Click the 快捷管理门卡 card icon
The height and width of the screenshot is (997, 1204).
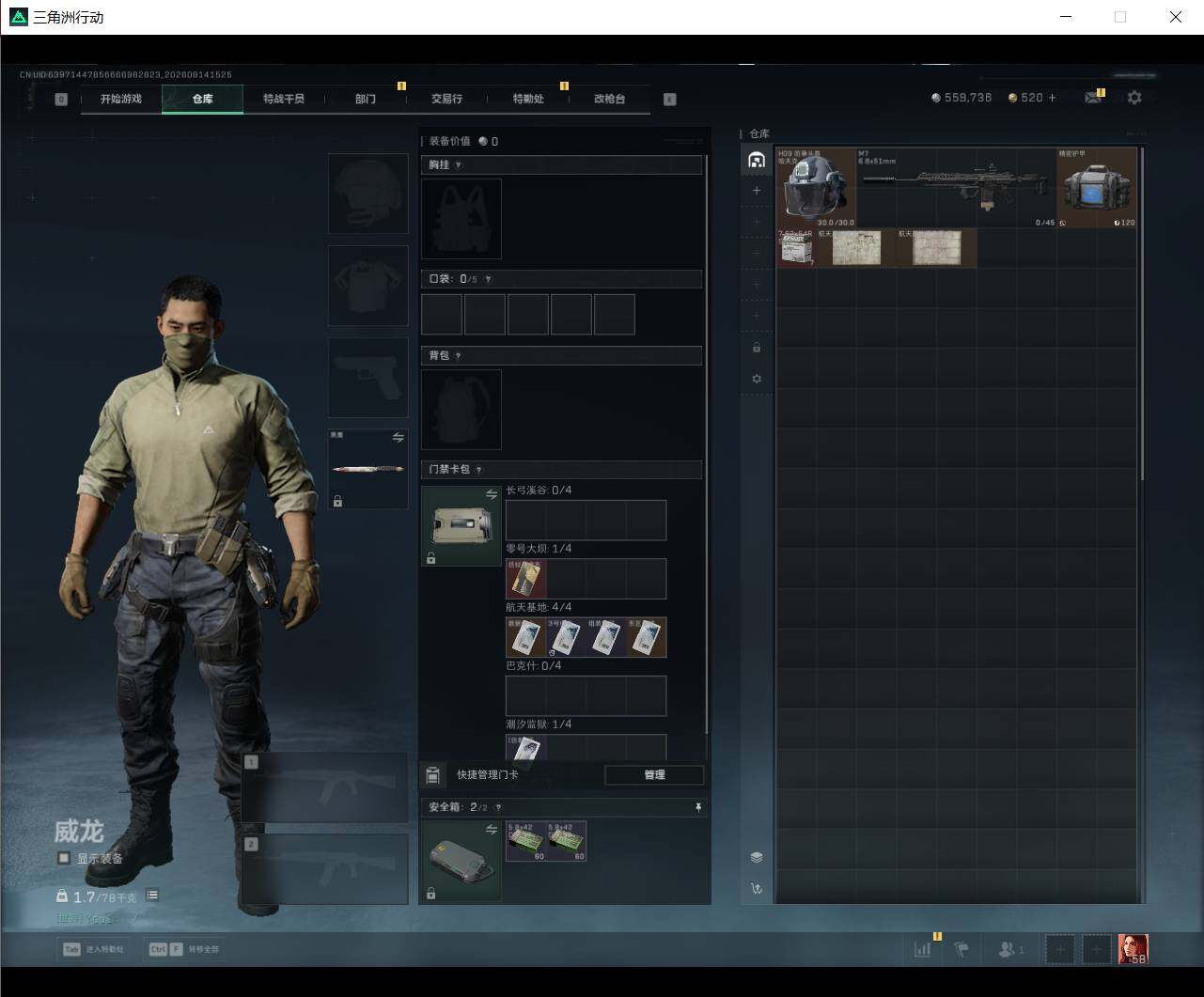click(432, 775)
